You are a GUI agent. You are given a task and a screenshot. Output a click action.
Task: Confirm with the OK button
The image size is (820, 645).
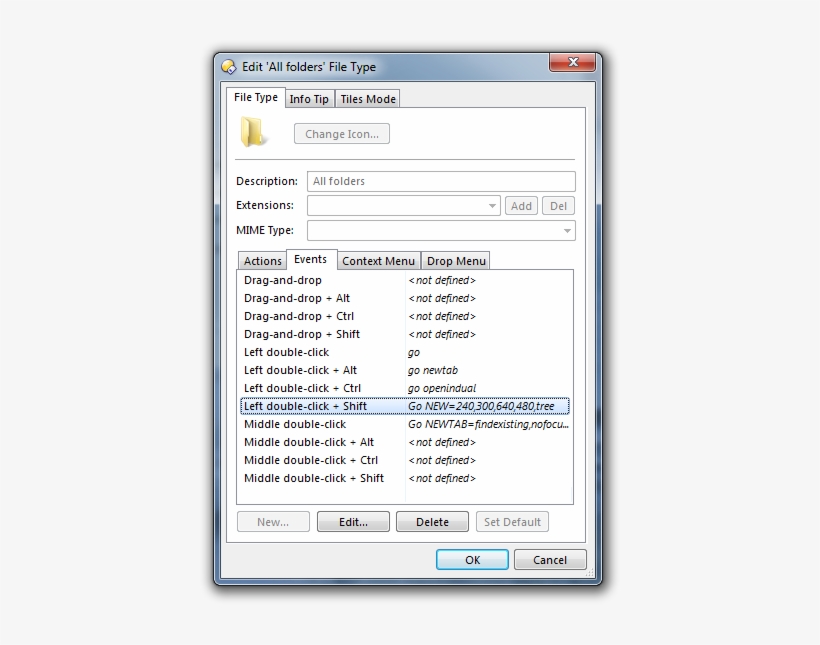472,560
